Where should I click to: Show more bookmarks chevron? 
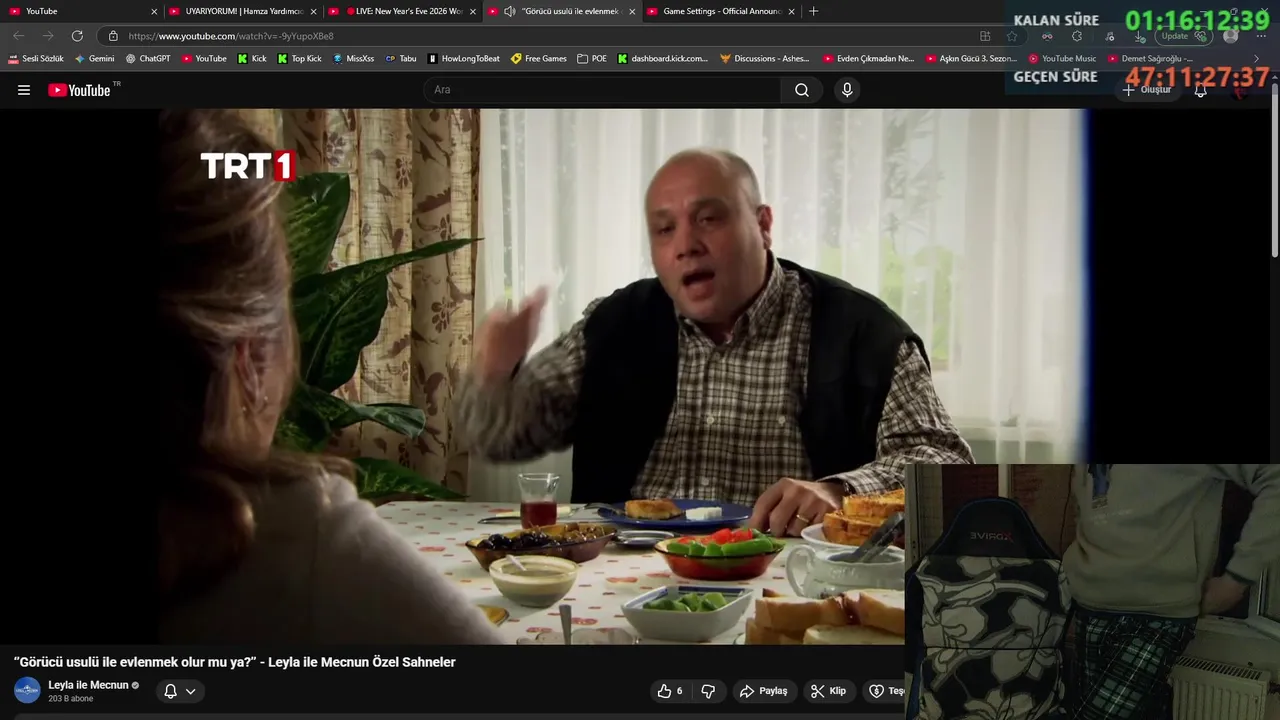pos(1257,59)
